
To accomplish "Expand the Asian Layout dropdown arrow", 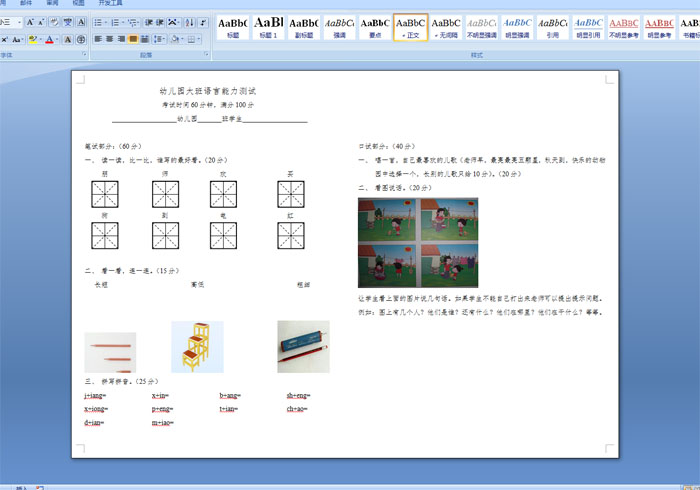I will coord(179,22).
